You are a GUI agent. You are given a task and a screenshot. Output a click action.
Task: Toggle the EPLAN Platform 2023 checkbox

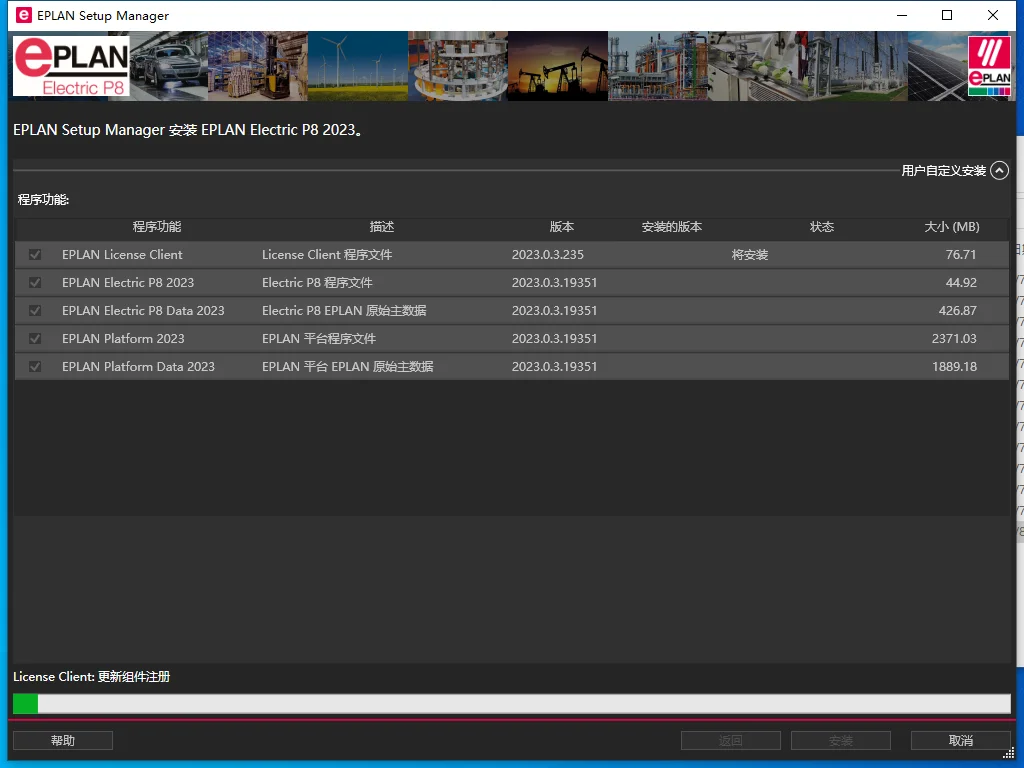click(x=36, y=339)
